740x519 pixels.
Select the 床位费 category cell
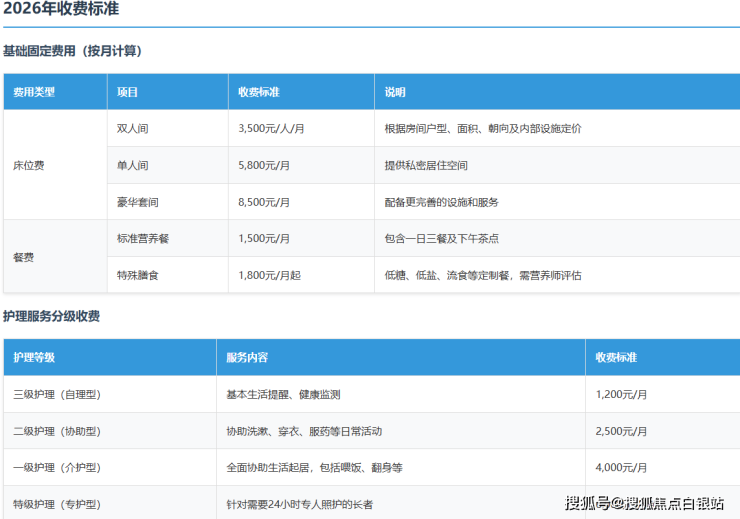28,165
